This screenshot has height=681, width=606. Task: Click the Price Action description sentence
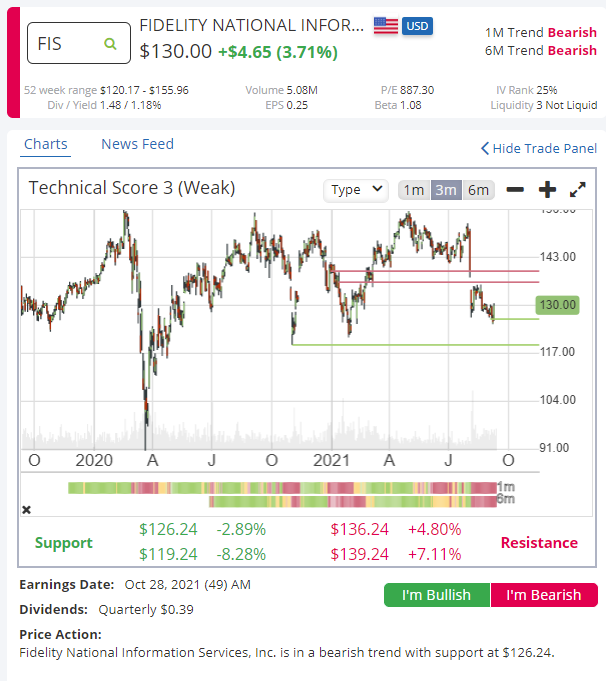tap(287, 653)
